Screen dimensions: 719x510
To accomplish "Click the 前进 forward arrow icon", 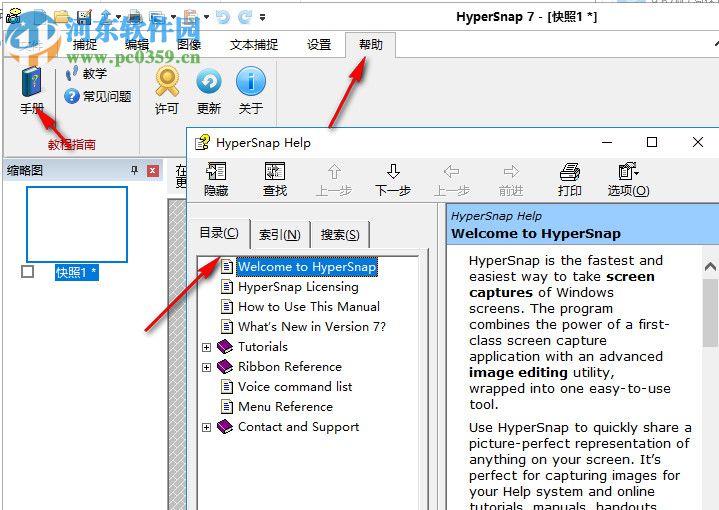I will [x=511, y=172].
